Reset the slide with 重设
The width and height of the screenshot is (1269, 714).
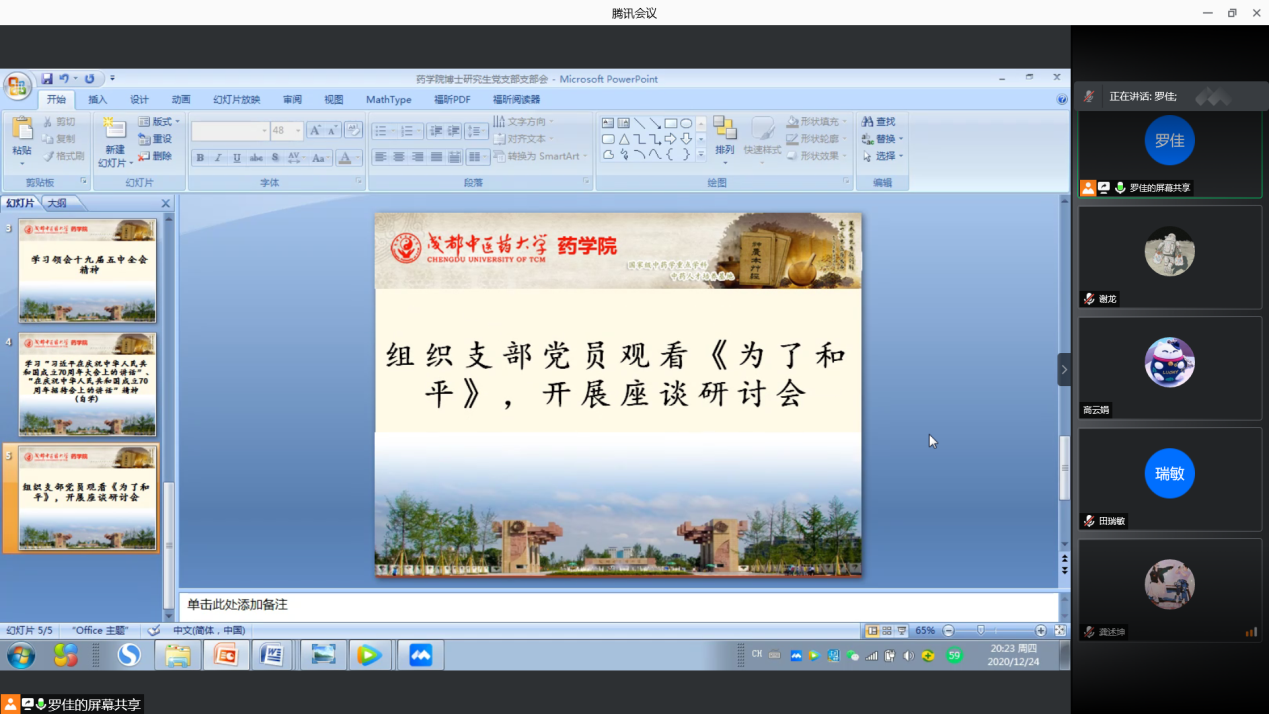click(x=155, y=139)
